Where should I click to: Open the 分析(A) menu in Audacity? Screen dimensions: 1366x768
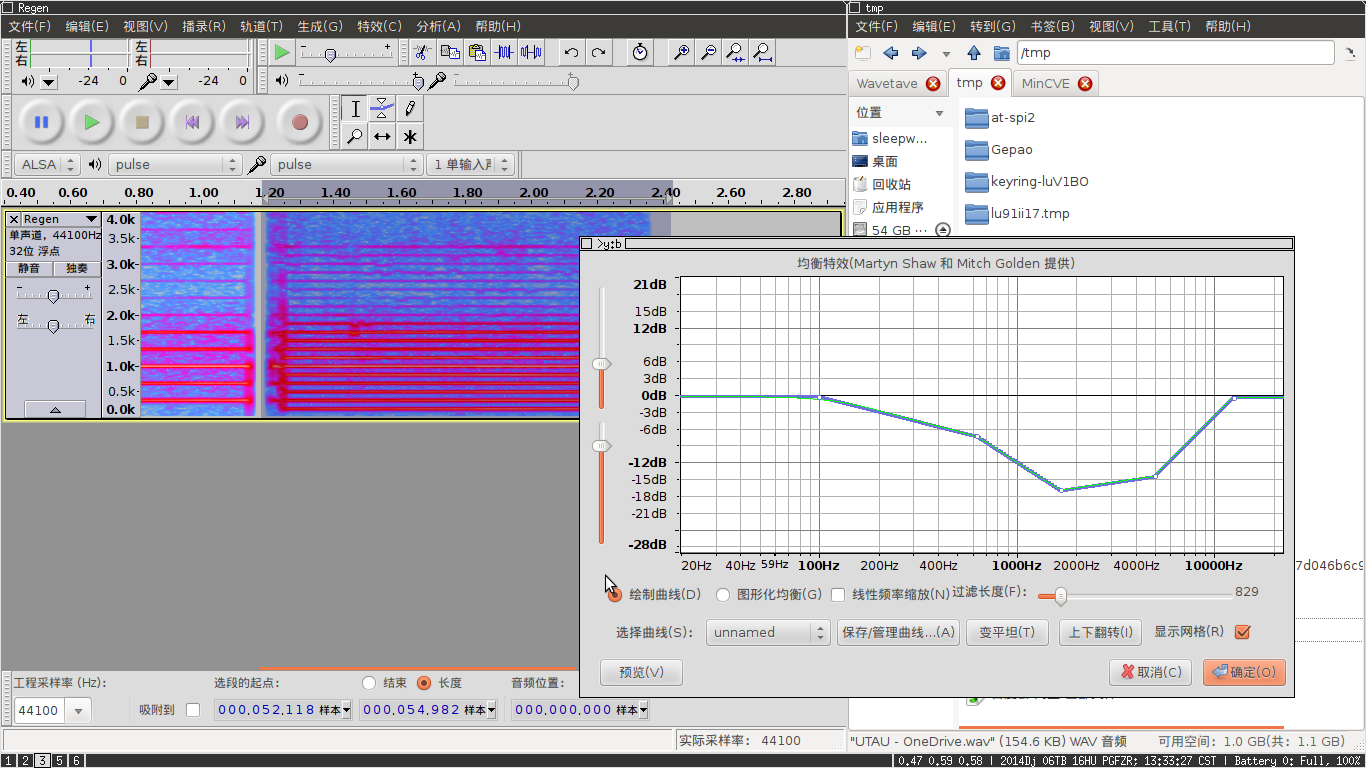(438, 26)
